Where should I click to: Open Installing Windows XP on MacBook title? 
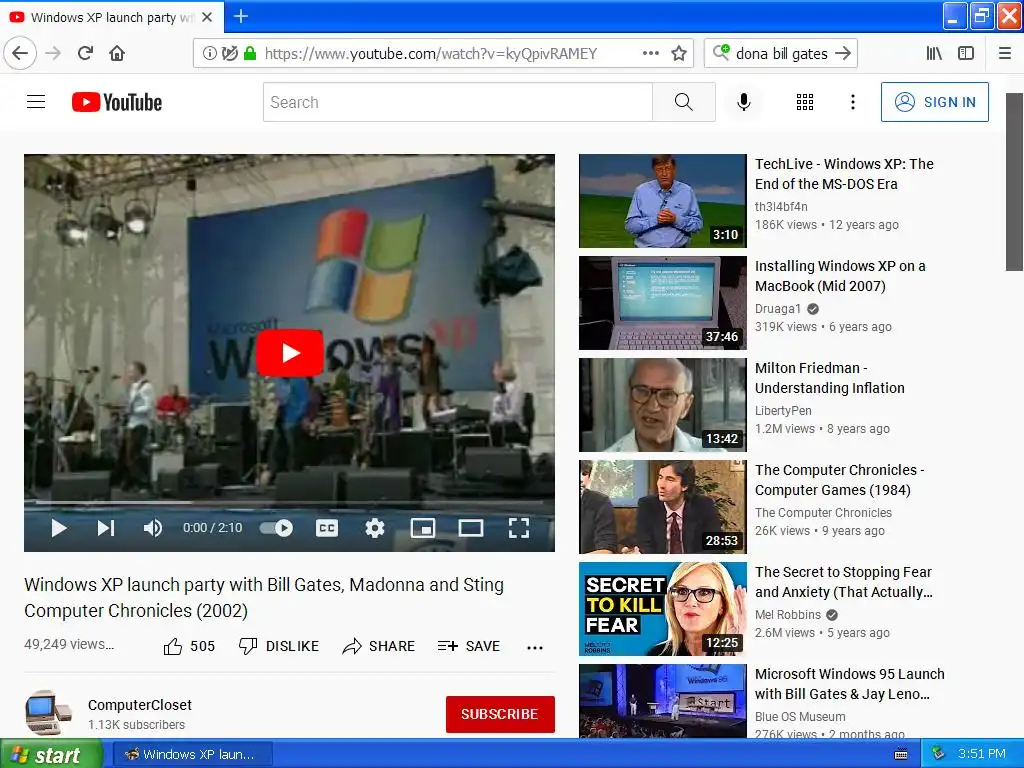coord(840,276)
